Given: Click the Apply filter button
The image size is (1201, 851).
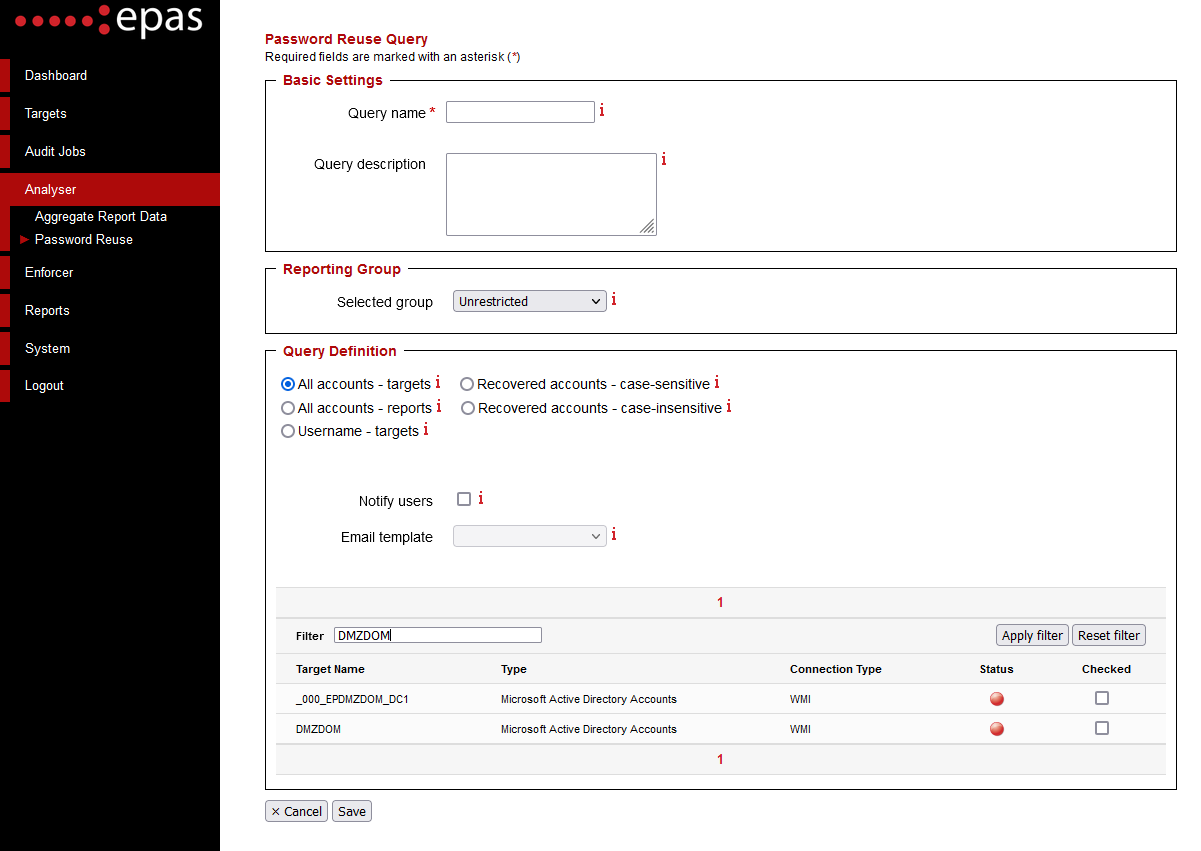Looking at the screenshot, I should point(1031,634).
